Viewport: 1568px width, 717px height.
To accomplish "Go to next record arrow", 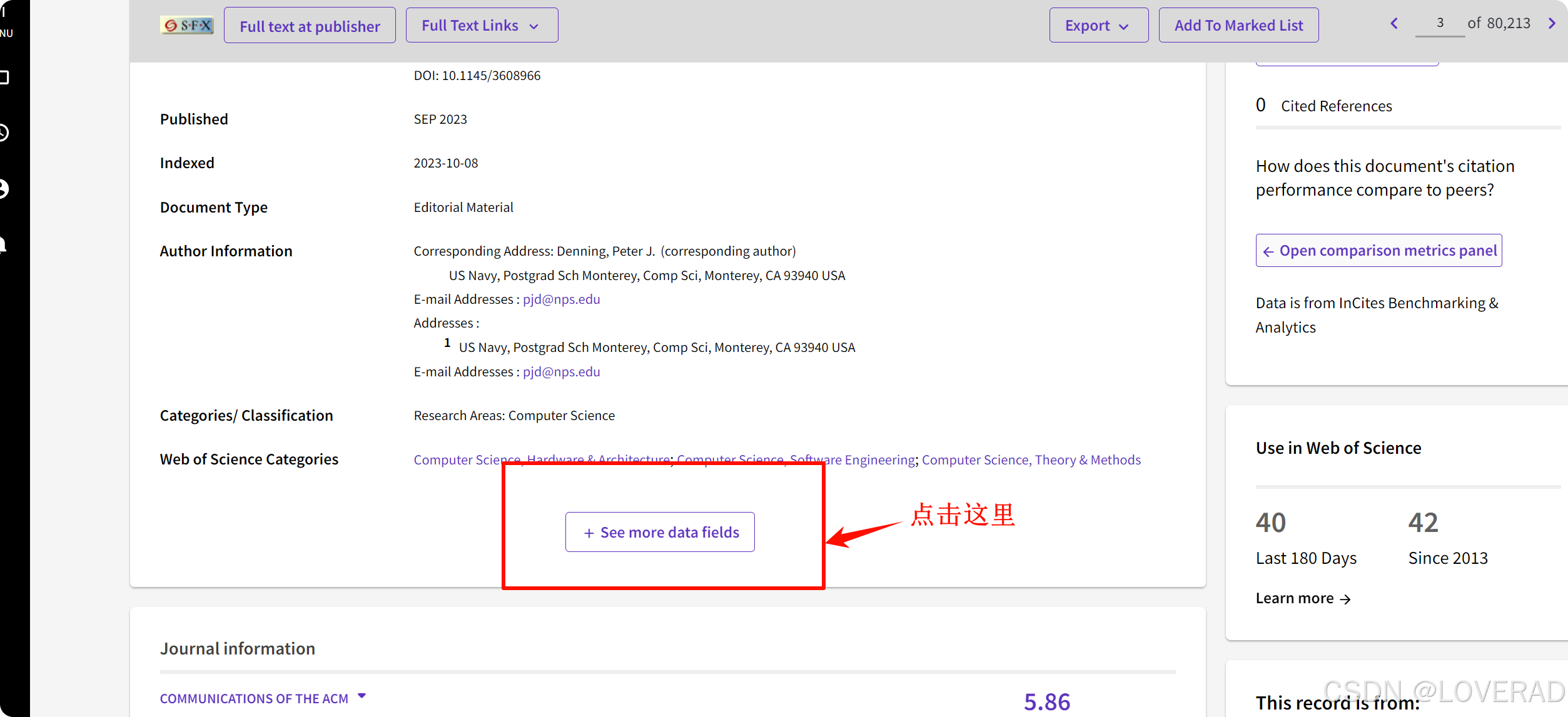I will [1552, 24].
